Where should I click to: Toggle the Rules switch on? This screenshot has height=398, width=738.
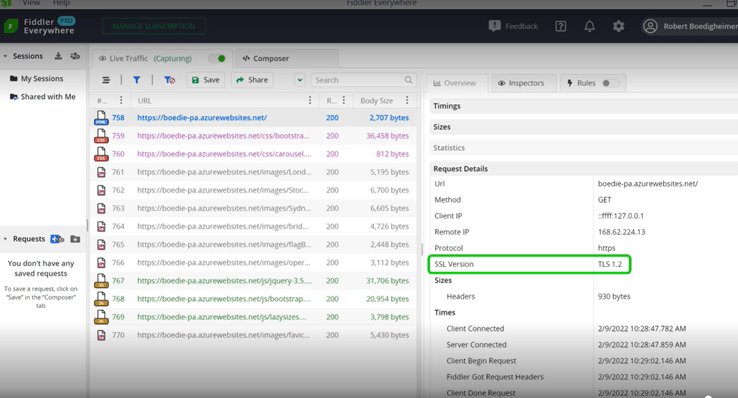pos(610,83)
